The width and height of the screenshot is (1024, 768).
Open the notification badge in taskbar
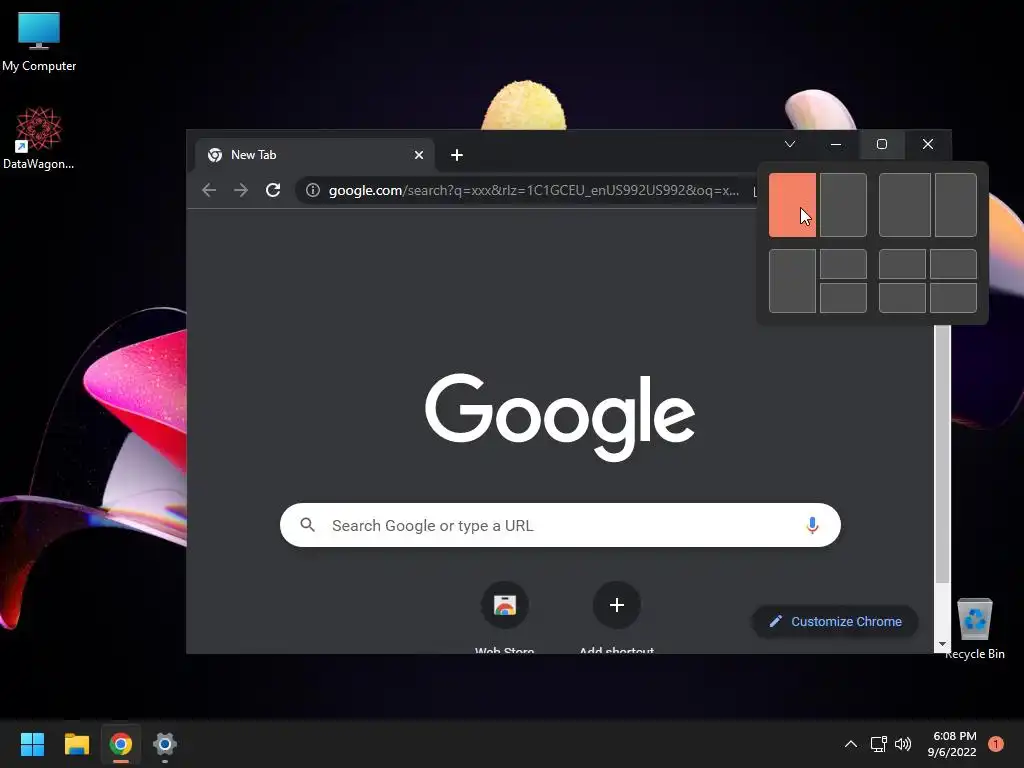pyautogui.click(x=996, y=744)
